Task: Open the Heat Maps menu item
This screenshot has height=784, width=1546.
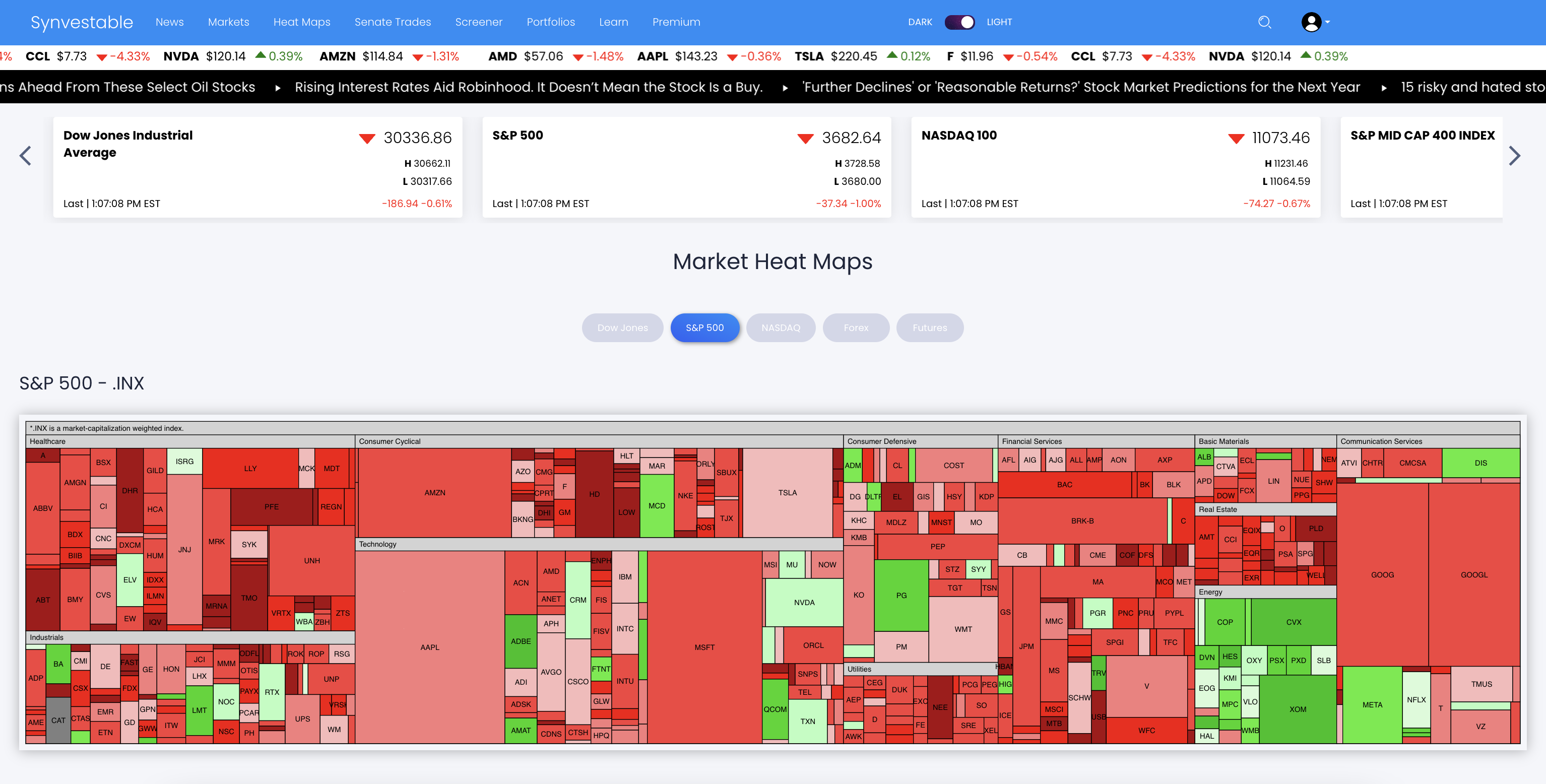Action: (x=301, y=22)
